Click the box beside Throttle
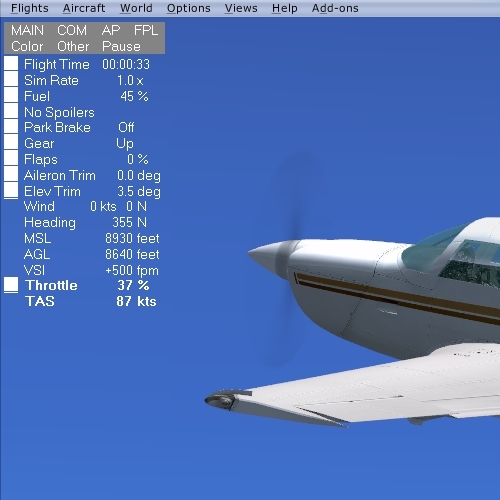500x500 pixels. (x=11, y=285)
